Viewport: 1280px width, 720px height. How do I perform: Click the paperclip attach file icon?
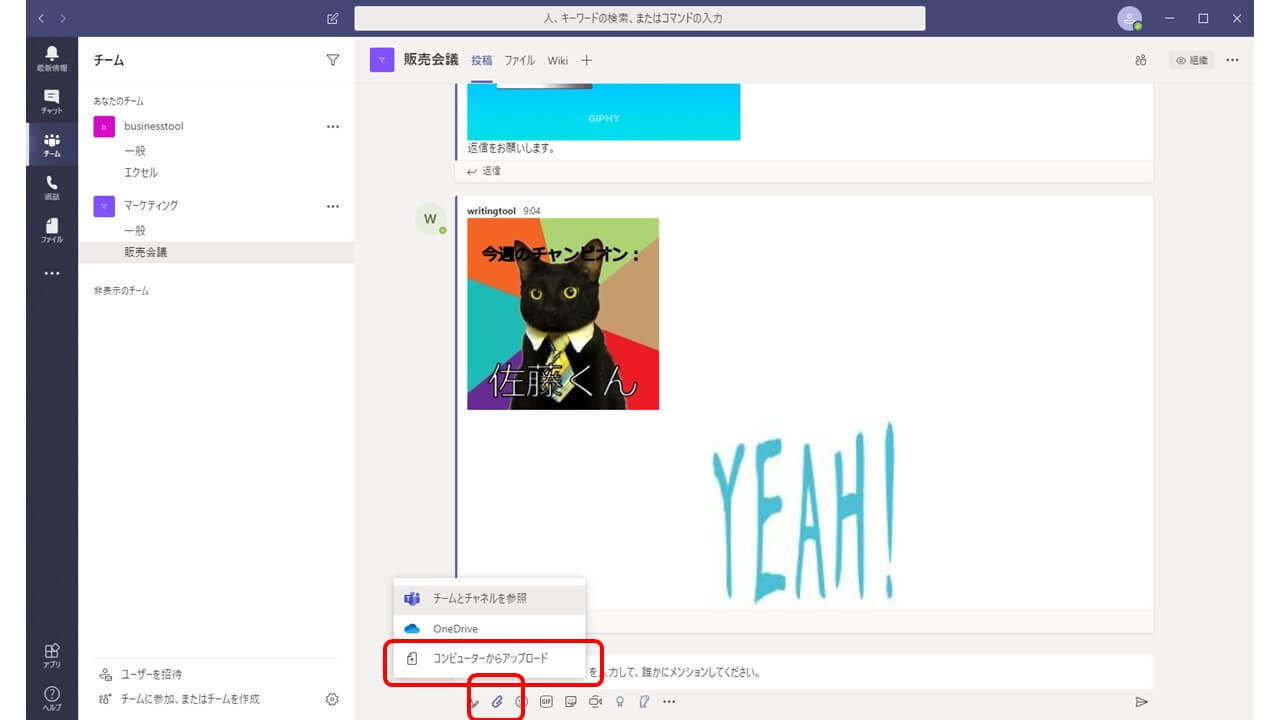click(x=497, y=702)
